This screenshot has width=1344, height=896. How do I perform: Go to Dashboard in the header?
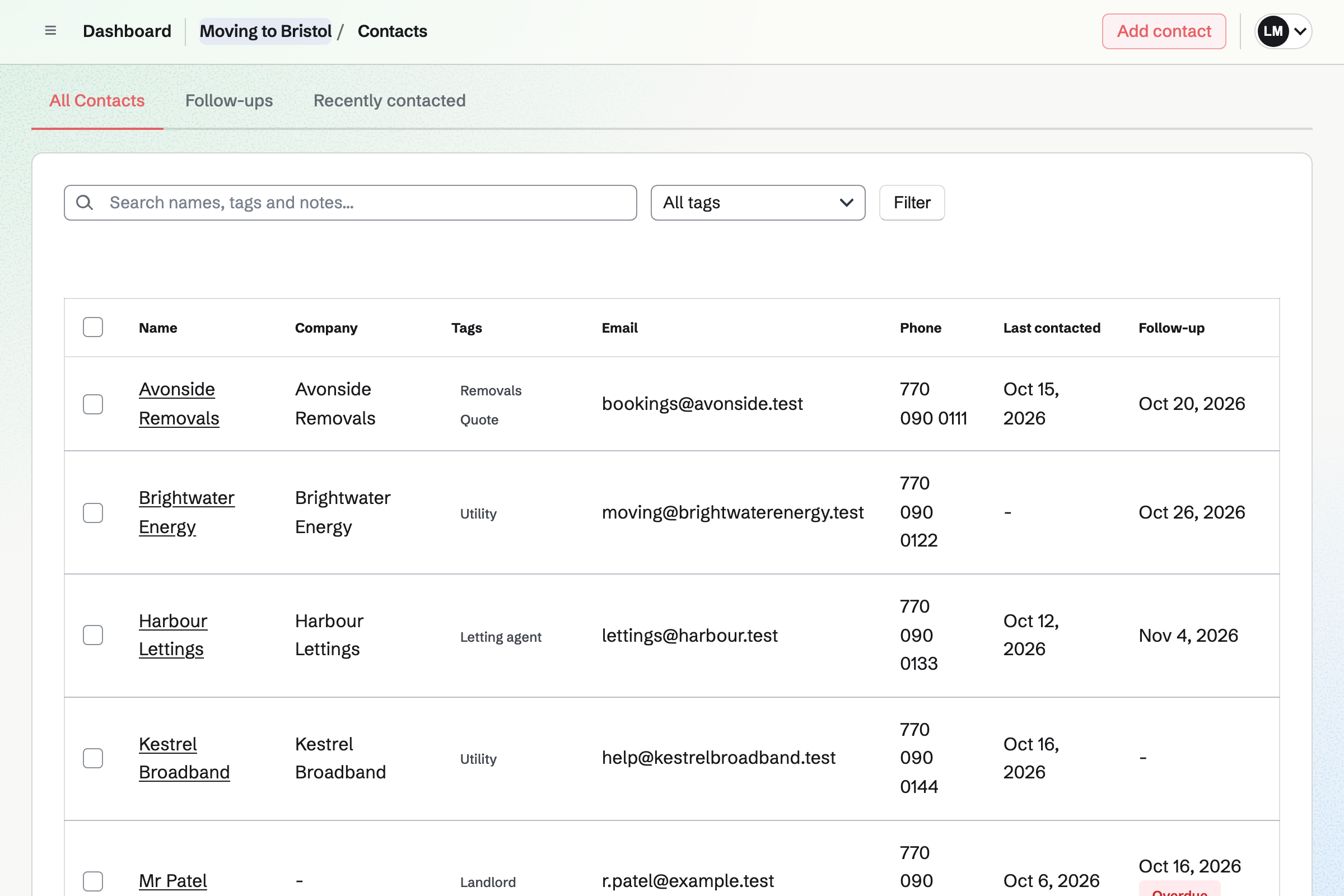(127, 31)
